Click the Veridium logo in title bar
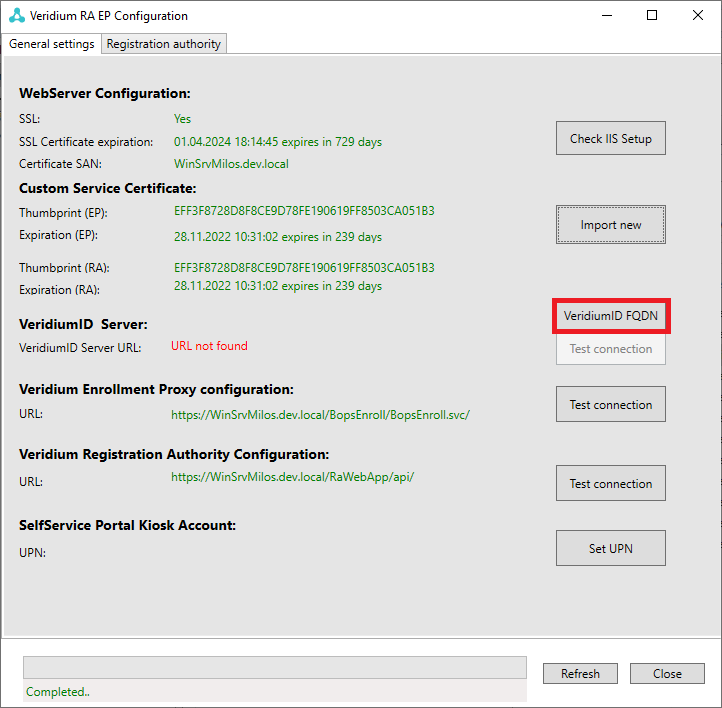The image size is (722, 708). pyautogui.click(x=16, y=16)
